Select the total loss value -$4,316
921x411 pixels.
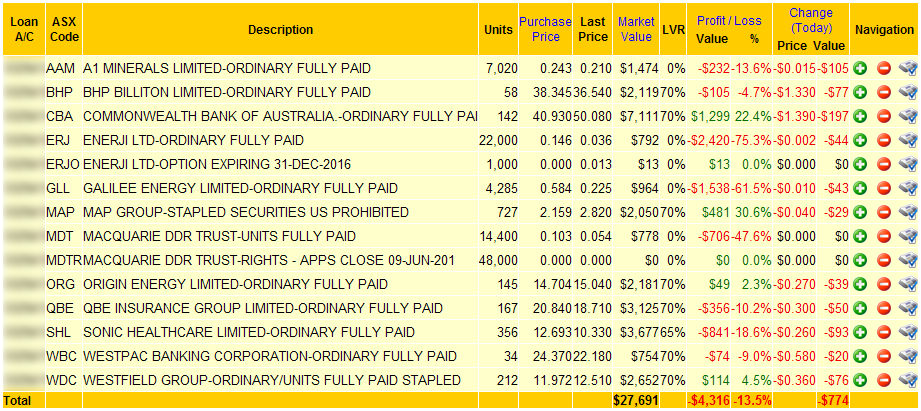[708, 400]
